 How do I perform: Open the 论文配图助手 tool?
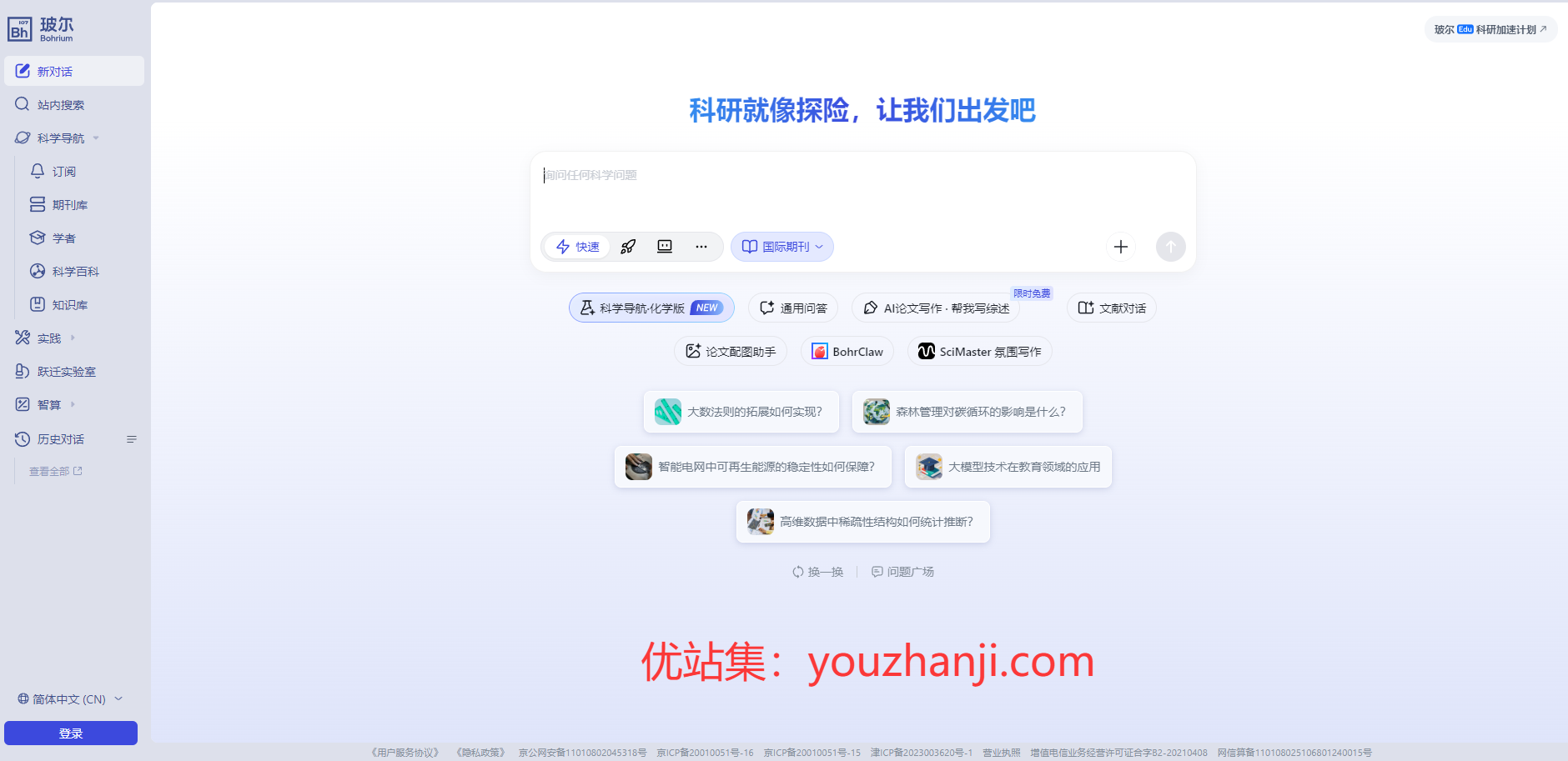(731, 351)
